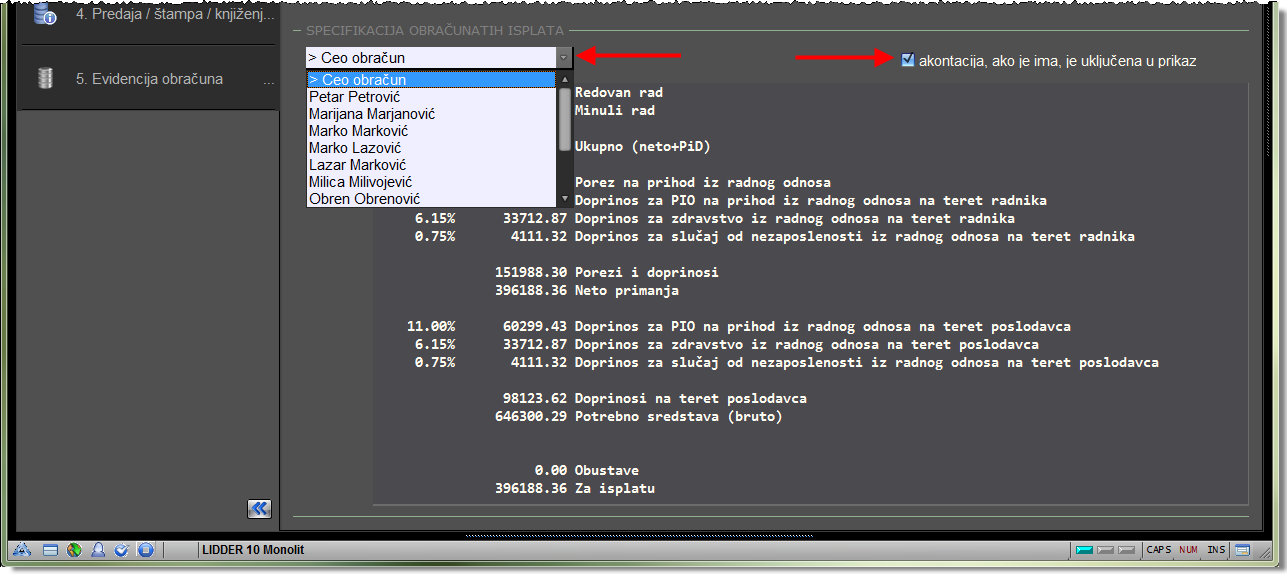Toggle the akontacija uključena u prikaz checkbox
The image size is (1287, 574).
click(908, 60)
